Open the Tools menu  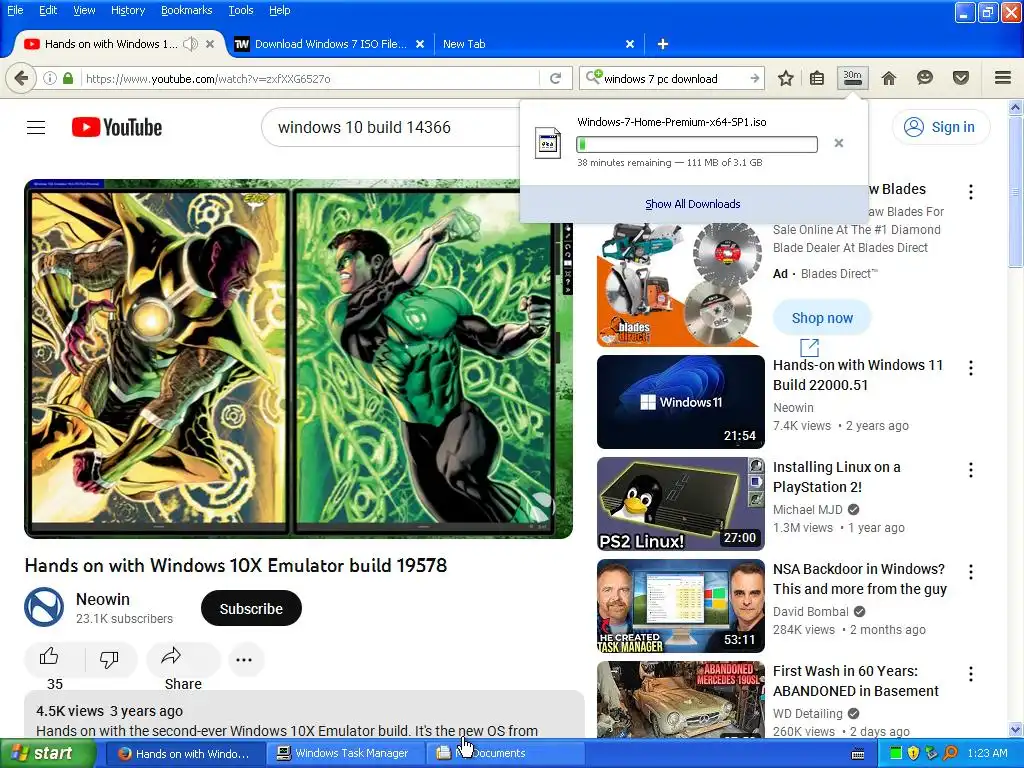tap(240, 10)
